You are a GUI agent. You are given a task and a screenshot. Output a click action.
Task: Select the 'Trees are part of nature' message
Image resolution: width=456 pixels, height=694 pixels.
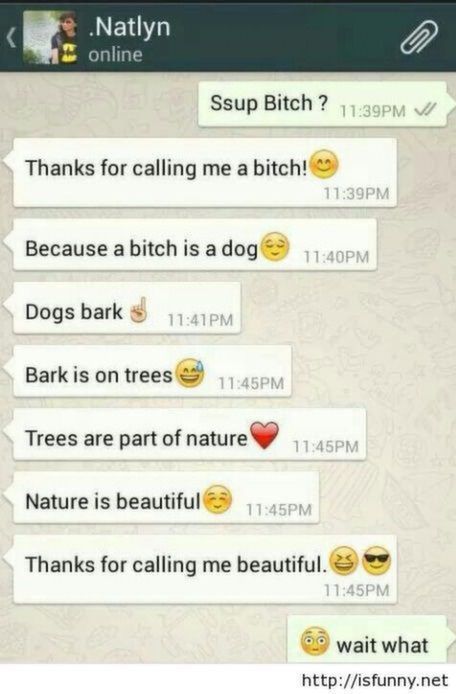coord(189,435)
